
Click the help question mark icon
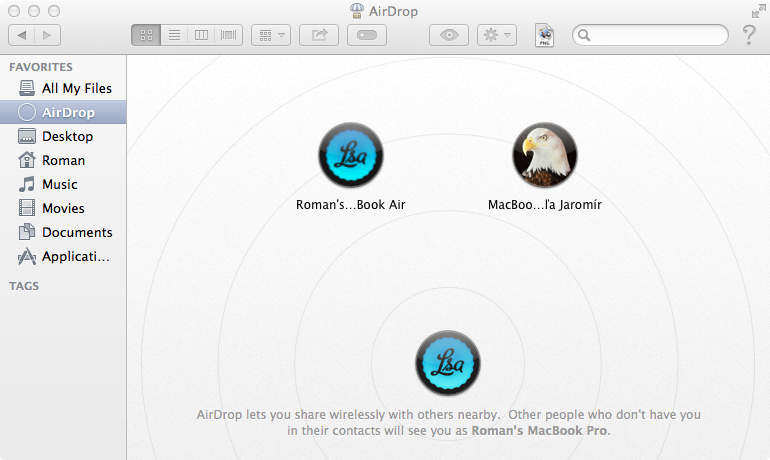click(749, 35)
